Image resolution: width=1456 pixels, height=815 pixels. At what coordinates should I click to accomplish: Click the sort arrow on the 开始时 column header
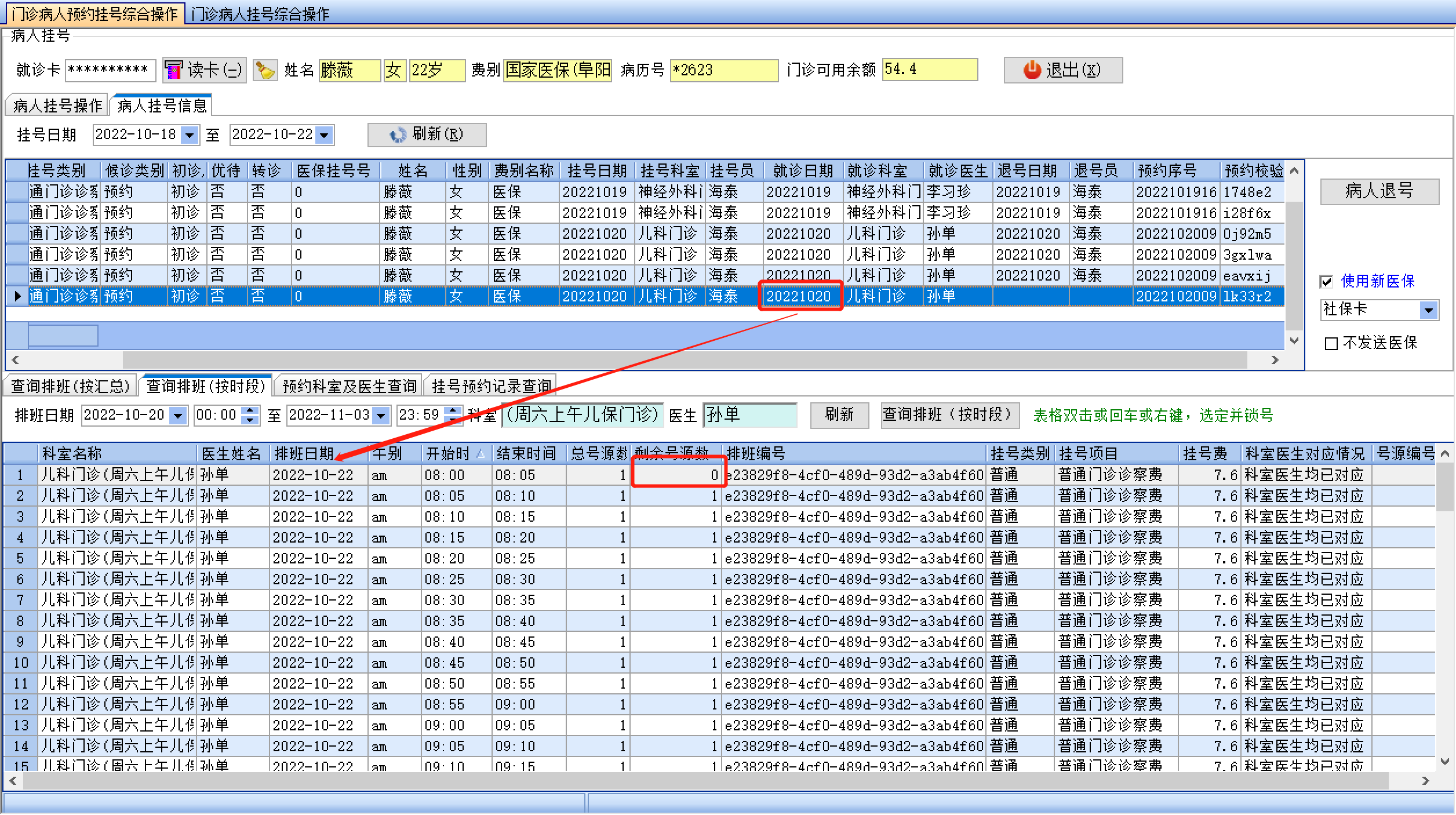click(x=481, y=454)
